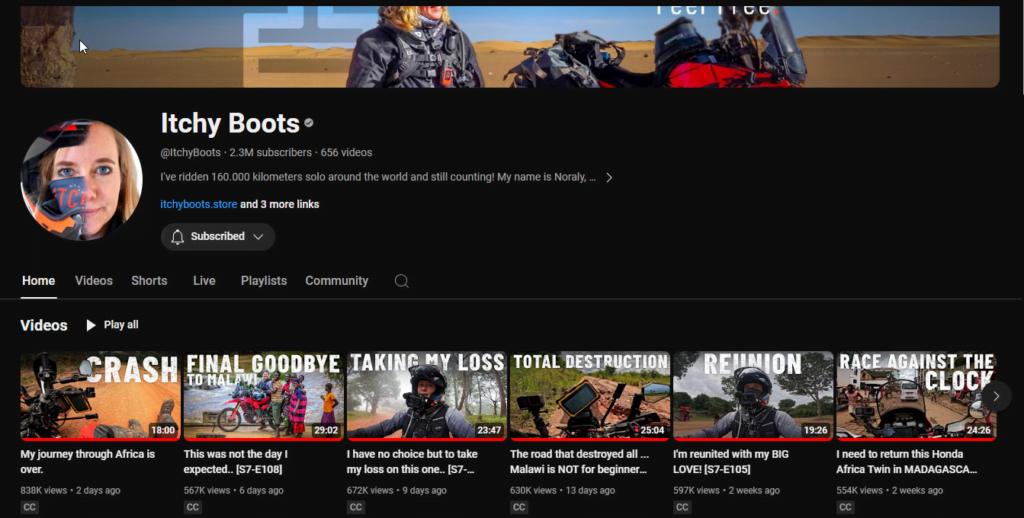Click the 18:00 duration badge
The width and height of the screenshot is (1024, 518).
point(163,430)
